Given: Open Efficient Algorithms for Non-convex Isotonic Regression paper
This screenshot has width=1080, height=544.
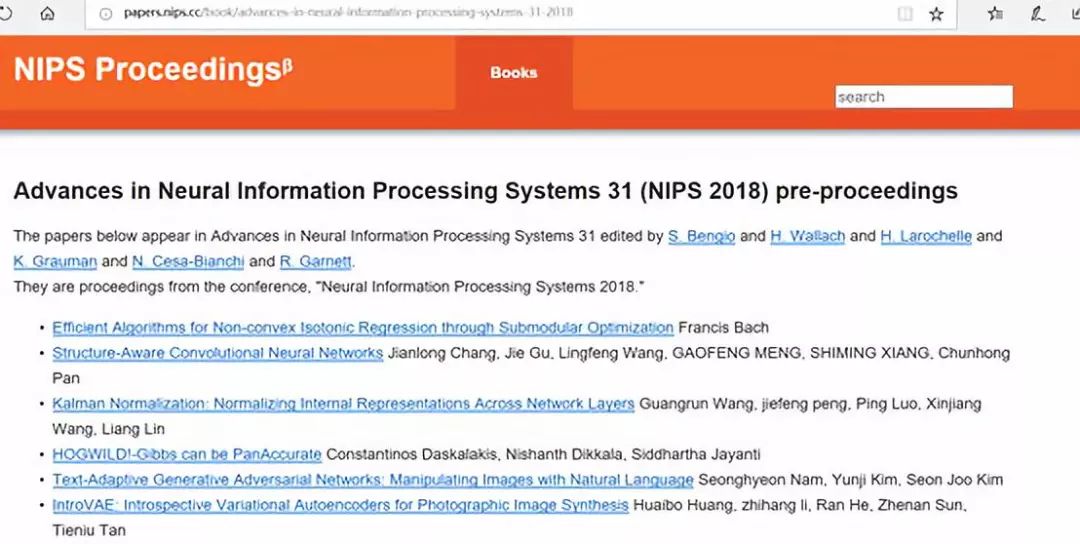Looking at the screenshot, I should [363, 328].
